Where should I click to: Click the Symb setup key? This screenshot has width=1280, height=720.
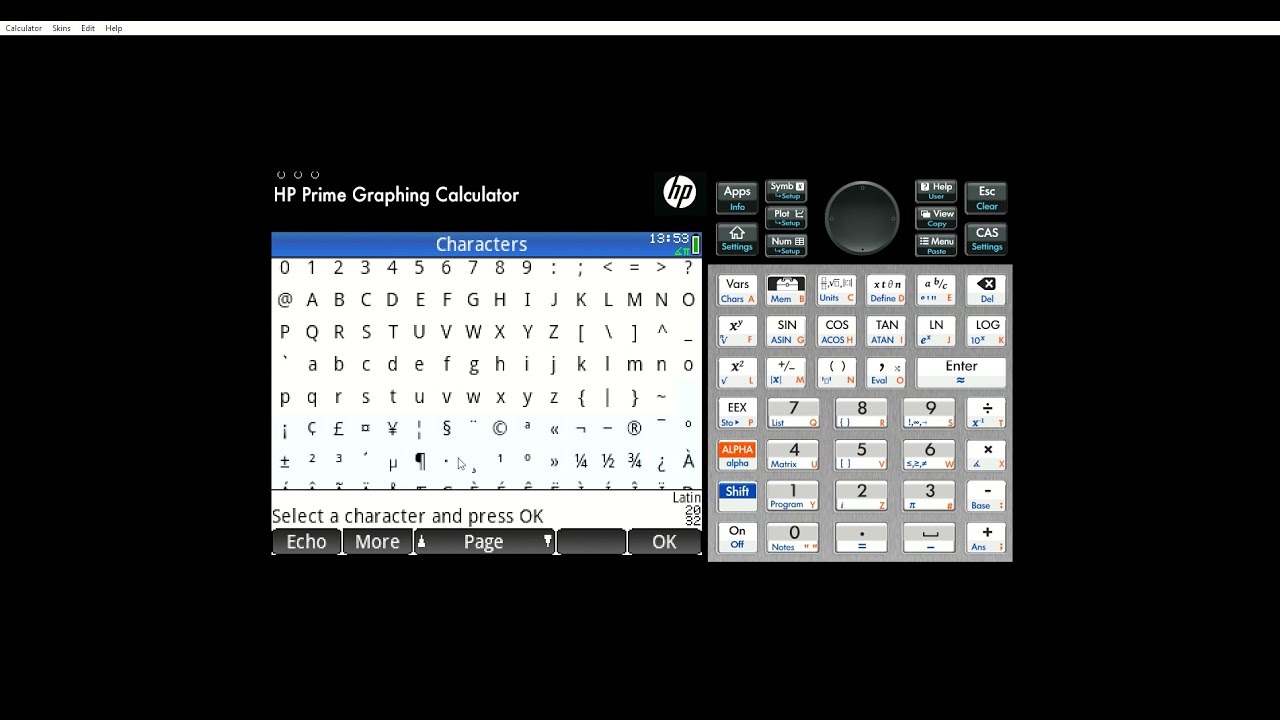tap(787, 190)
